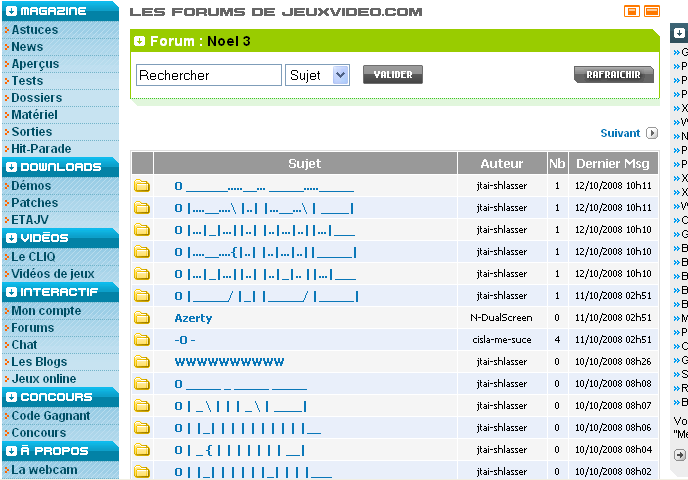Collapse the DOWNLOADS sidebar section
Screen dimensions: 688x480
pyautogui.click(x=12, y=168)
